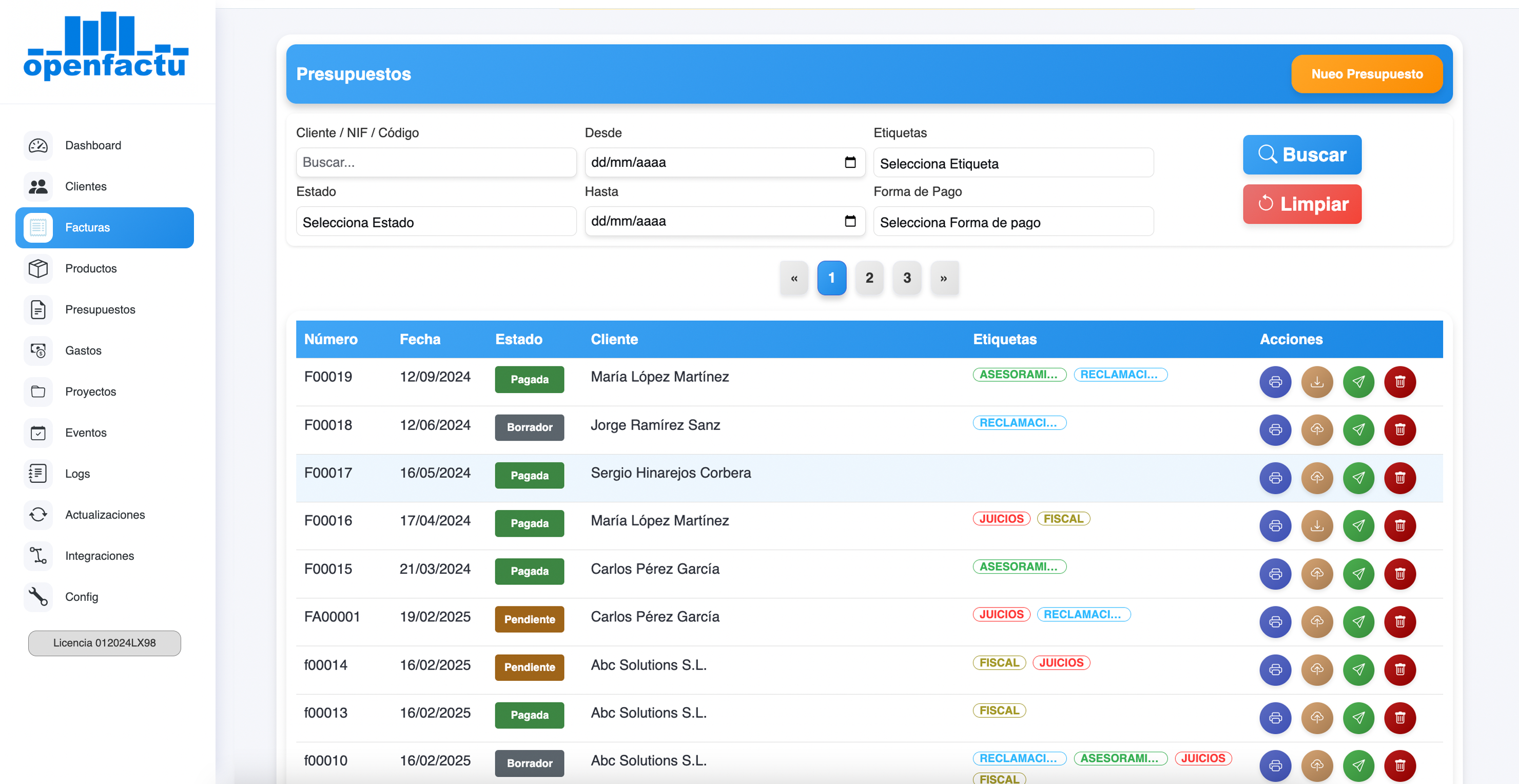Expand the Selecciona Etiqueta dropdown

[1012, 163]
